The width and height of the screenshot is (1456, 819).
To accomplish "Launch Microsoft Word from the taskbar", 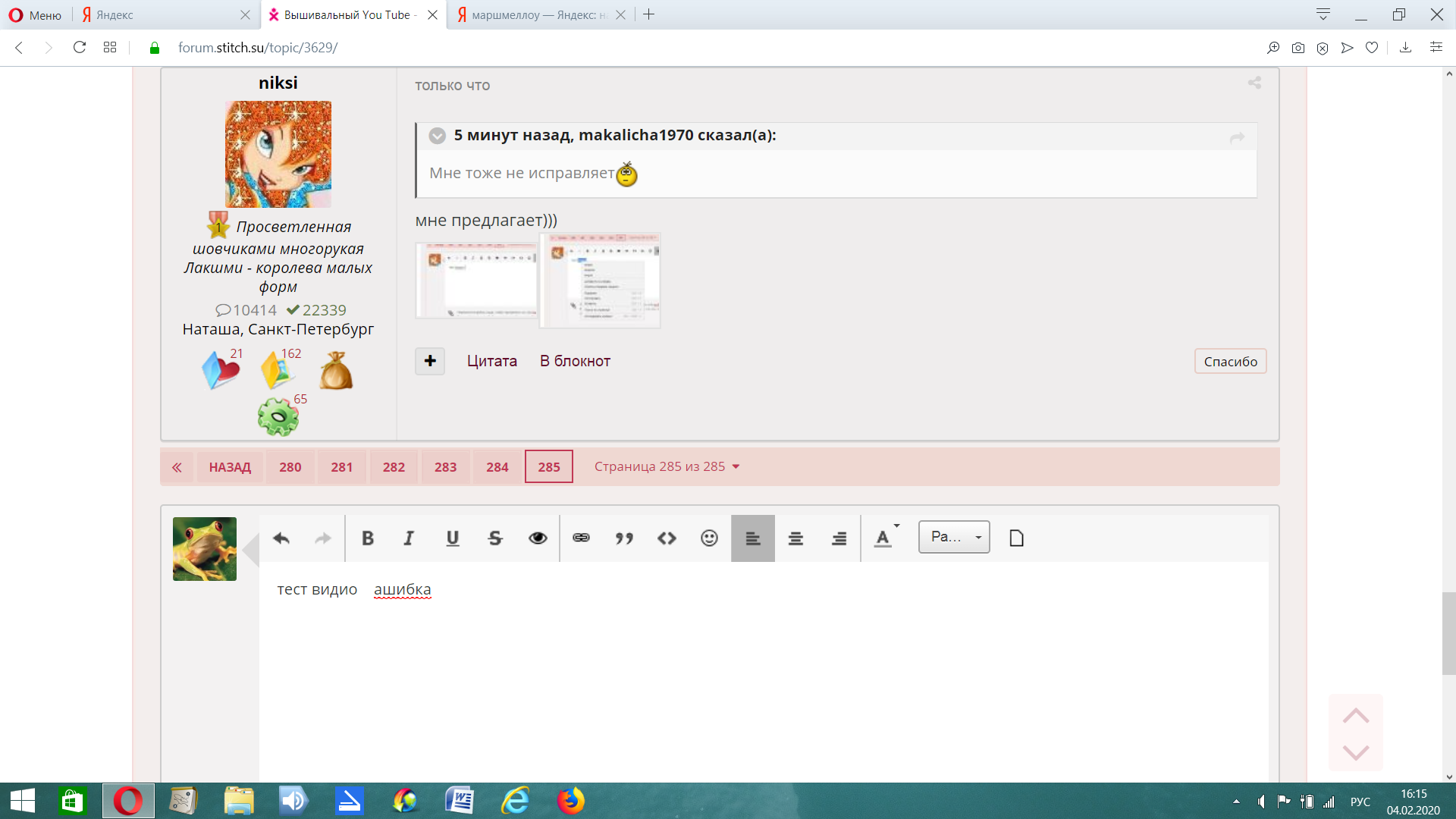I will click(460, 801).
